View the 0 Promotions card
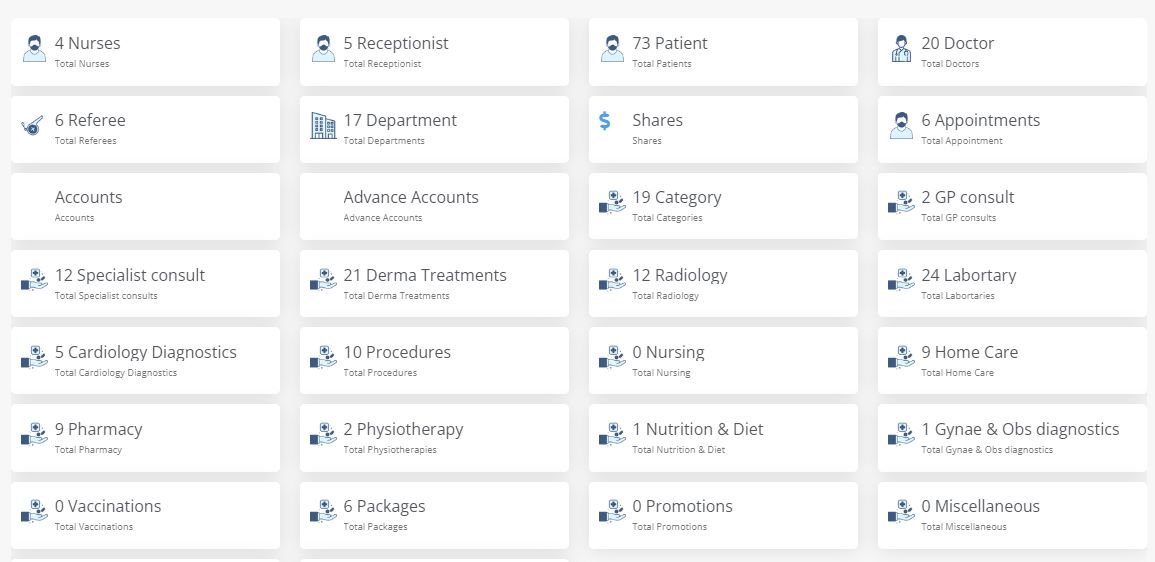The image size is (1155, 562). tap(722, 515)
